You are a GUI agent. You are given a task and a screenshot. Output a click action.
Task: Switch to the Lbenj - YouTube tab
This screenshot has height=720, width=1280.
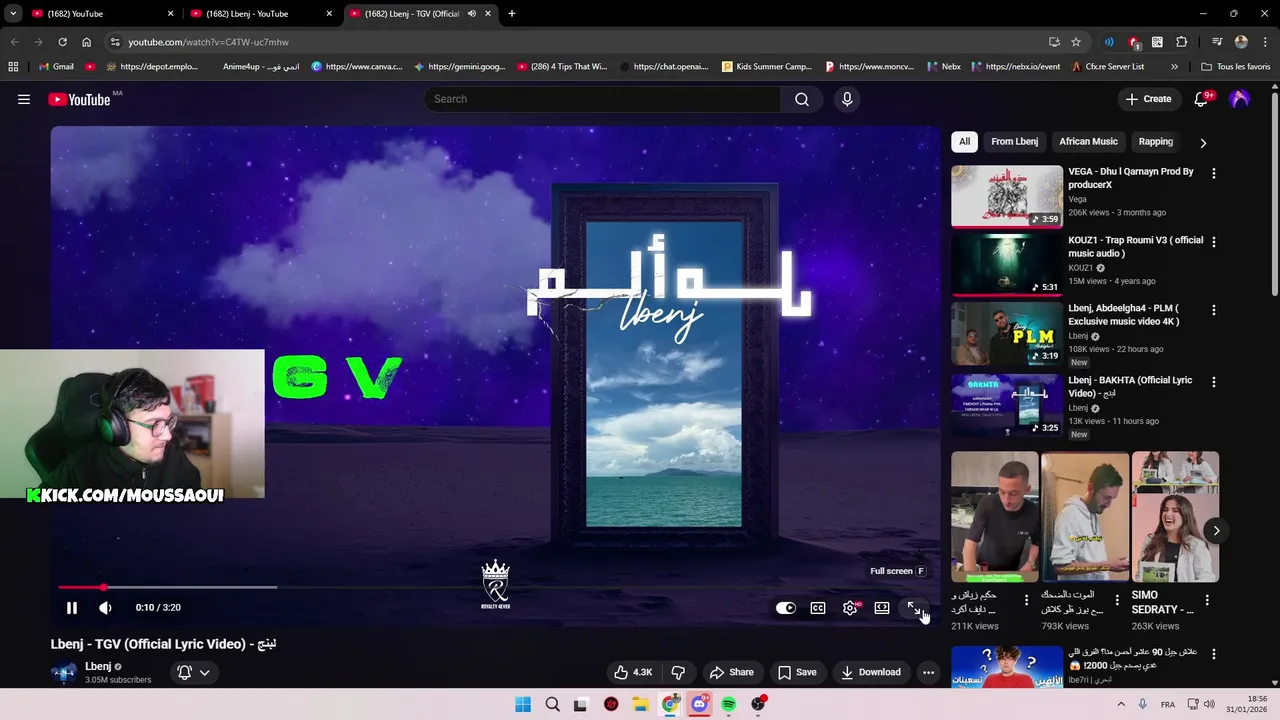click(261, 14)
